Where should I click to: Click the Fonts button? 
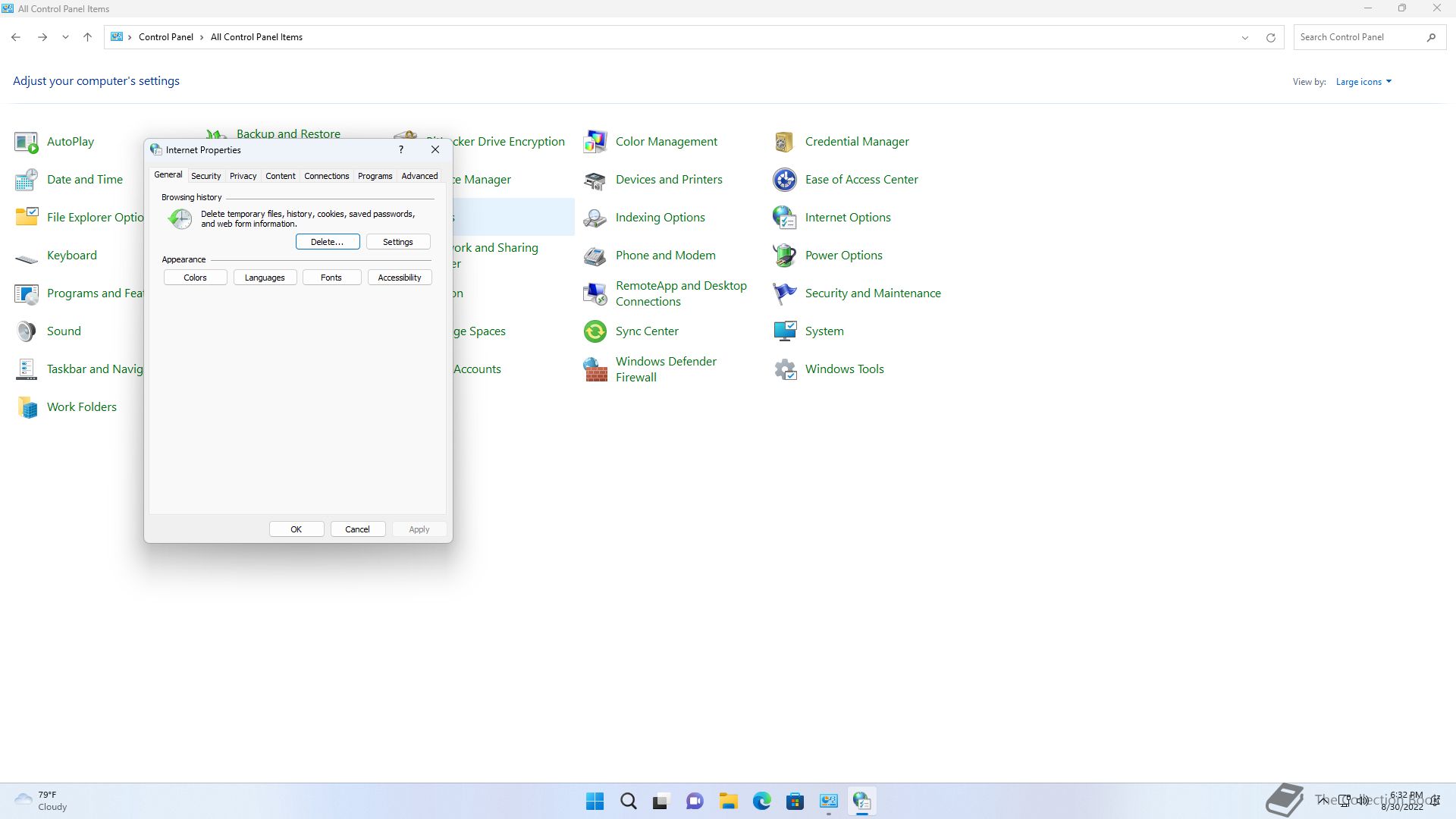point(331,278)
